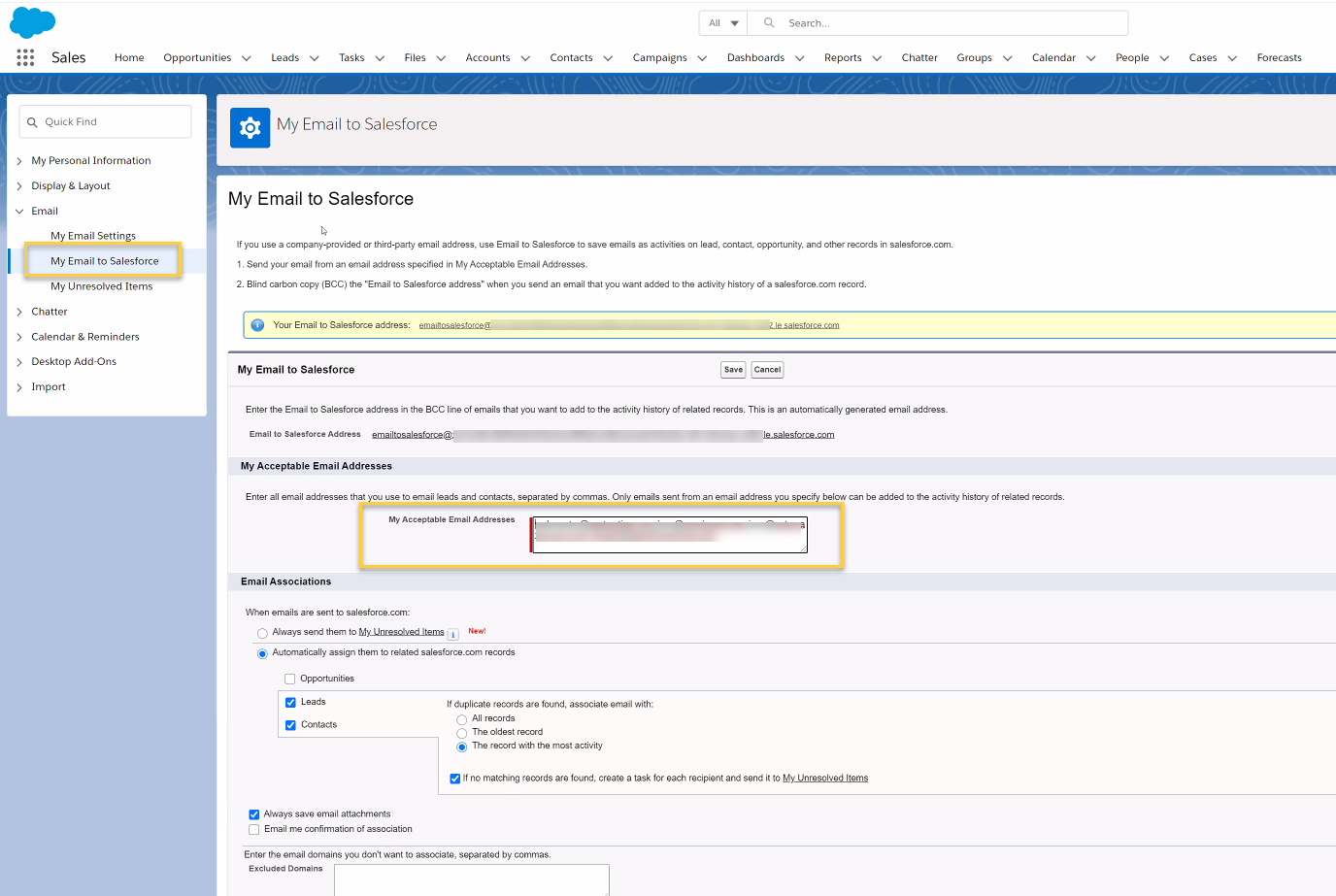The width and height of the screenshot is (1336, 896).
Task: Enable Email me confirmation of association
Action: (254, 830)
